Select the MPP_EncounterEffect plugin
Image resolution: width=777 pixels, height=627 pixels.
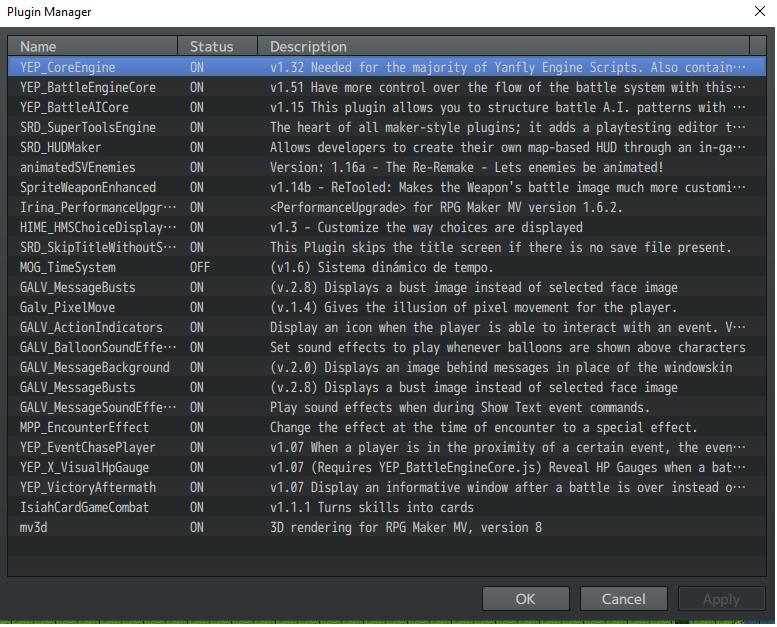(387, 427)
